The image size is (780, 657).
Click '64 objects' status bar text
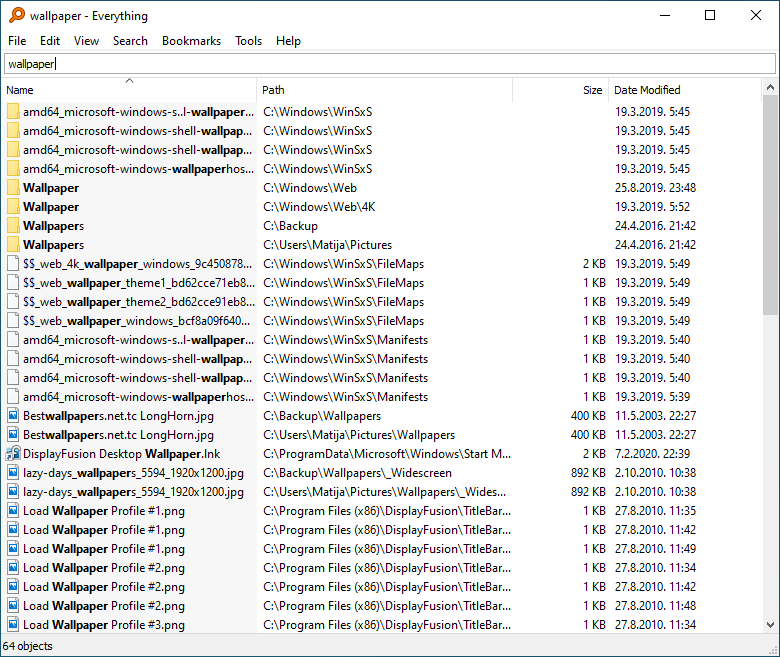tap(27, 646)
